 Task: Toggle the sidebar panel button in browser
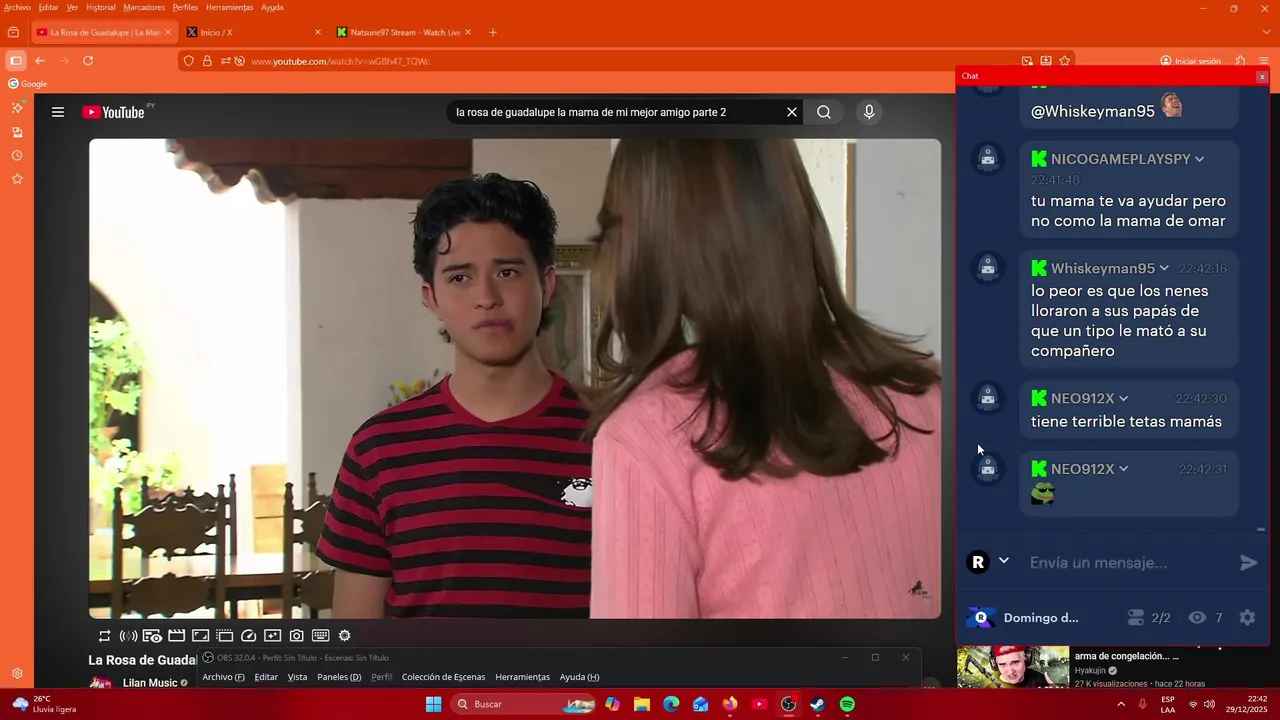16,61
